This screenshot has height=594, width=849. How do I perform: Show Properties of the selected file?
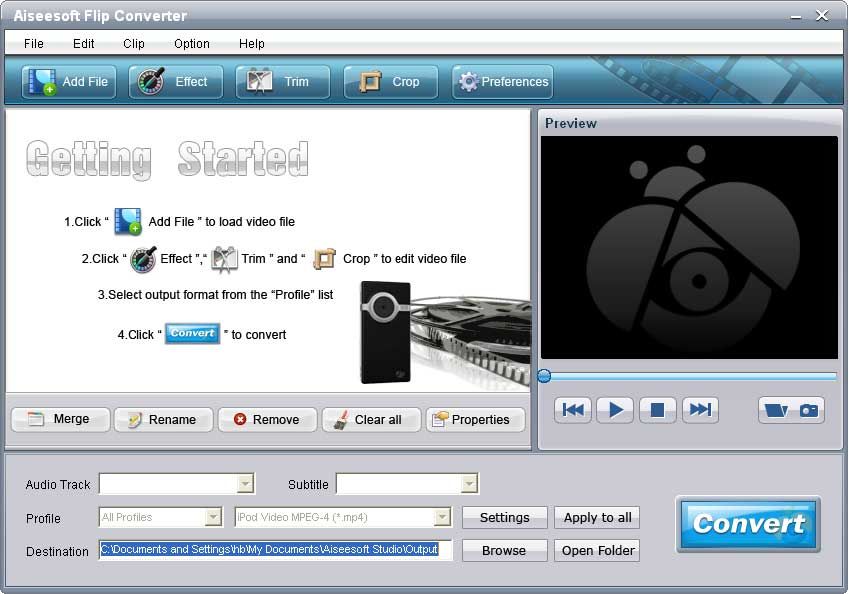(x=475, y=420)
